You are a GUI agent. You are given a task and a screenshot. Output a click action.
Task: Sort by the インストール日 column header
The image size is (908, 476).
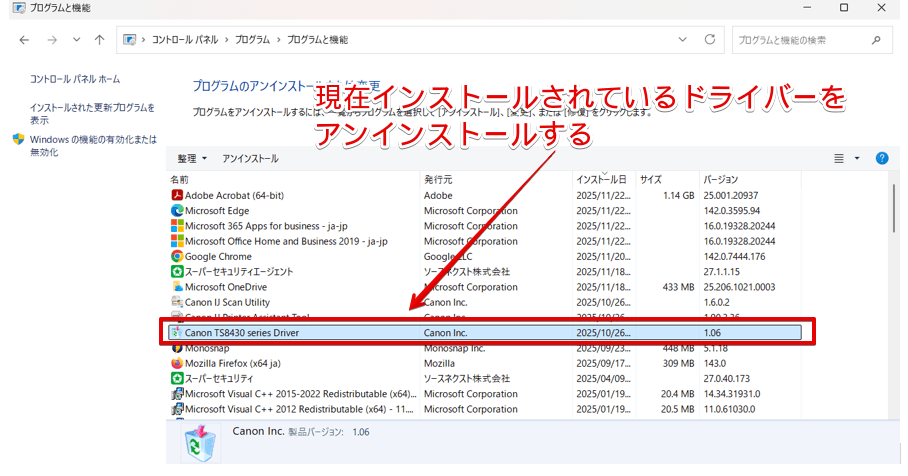[x=604, y=180]
